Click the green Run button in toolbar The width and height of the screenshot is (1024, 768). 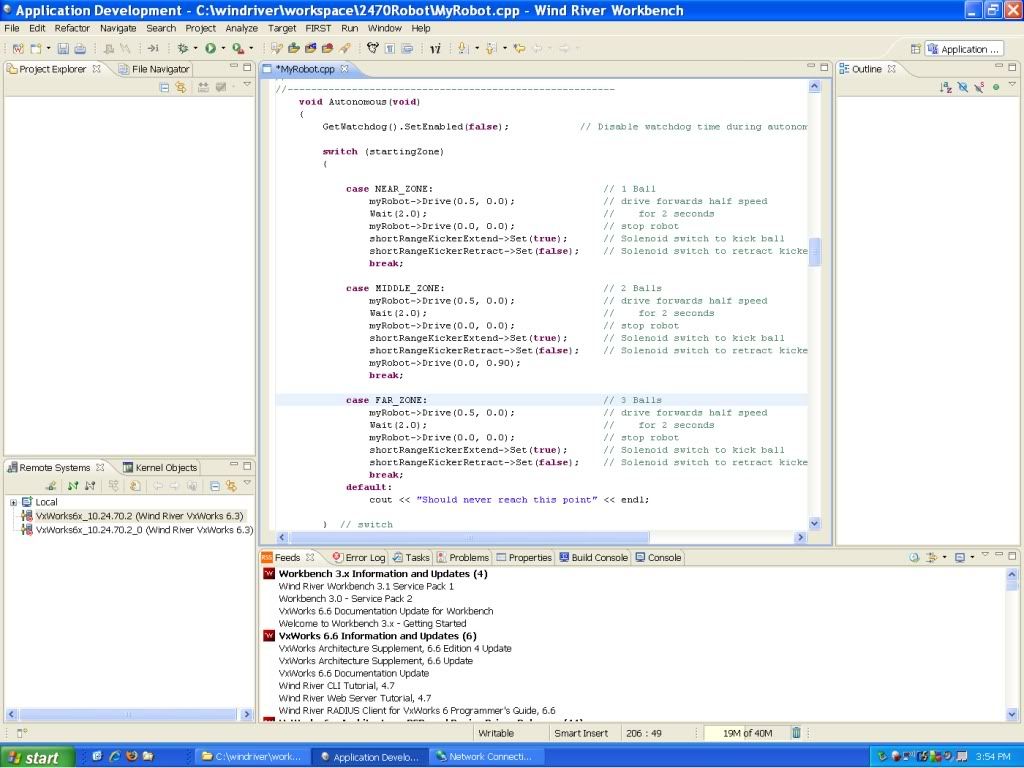210,48
